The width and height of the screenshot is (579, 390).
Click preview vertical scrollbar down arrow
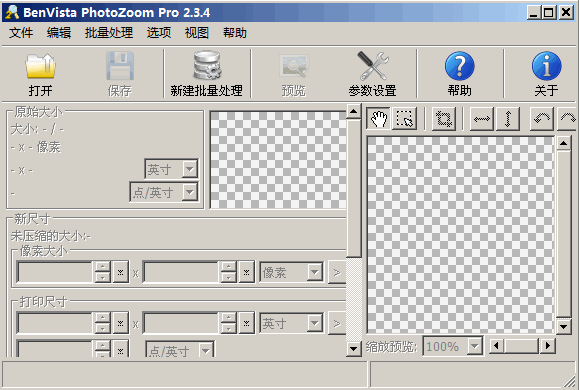[x=563, y=326]
